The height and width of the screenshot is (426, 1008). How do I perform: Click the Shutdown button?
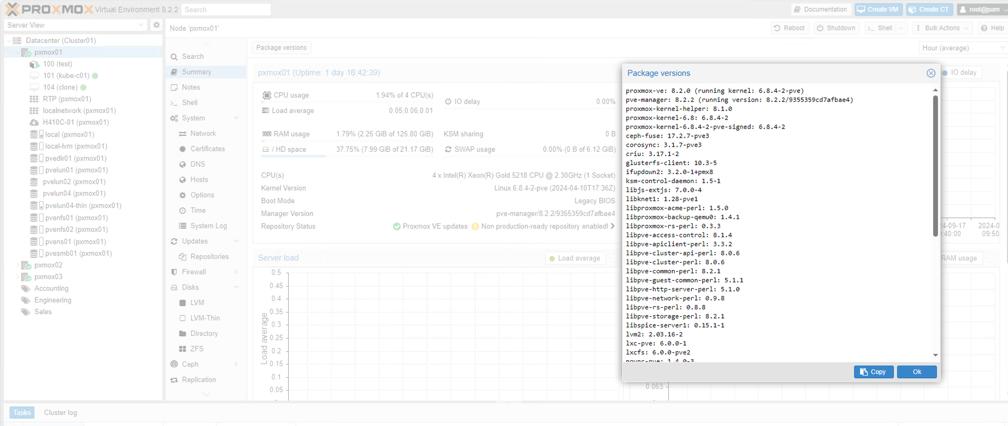coord(837,28)
